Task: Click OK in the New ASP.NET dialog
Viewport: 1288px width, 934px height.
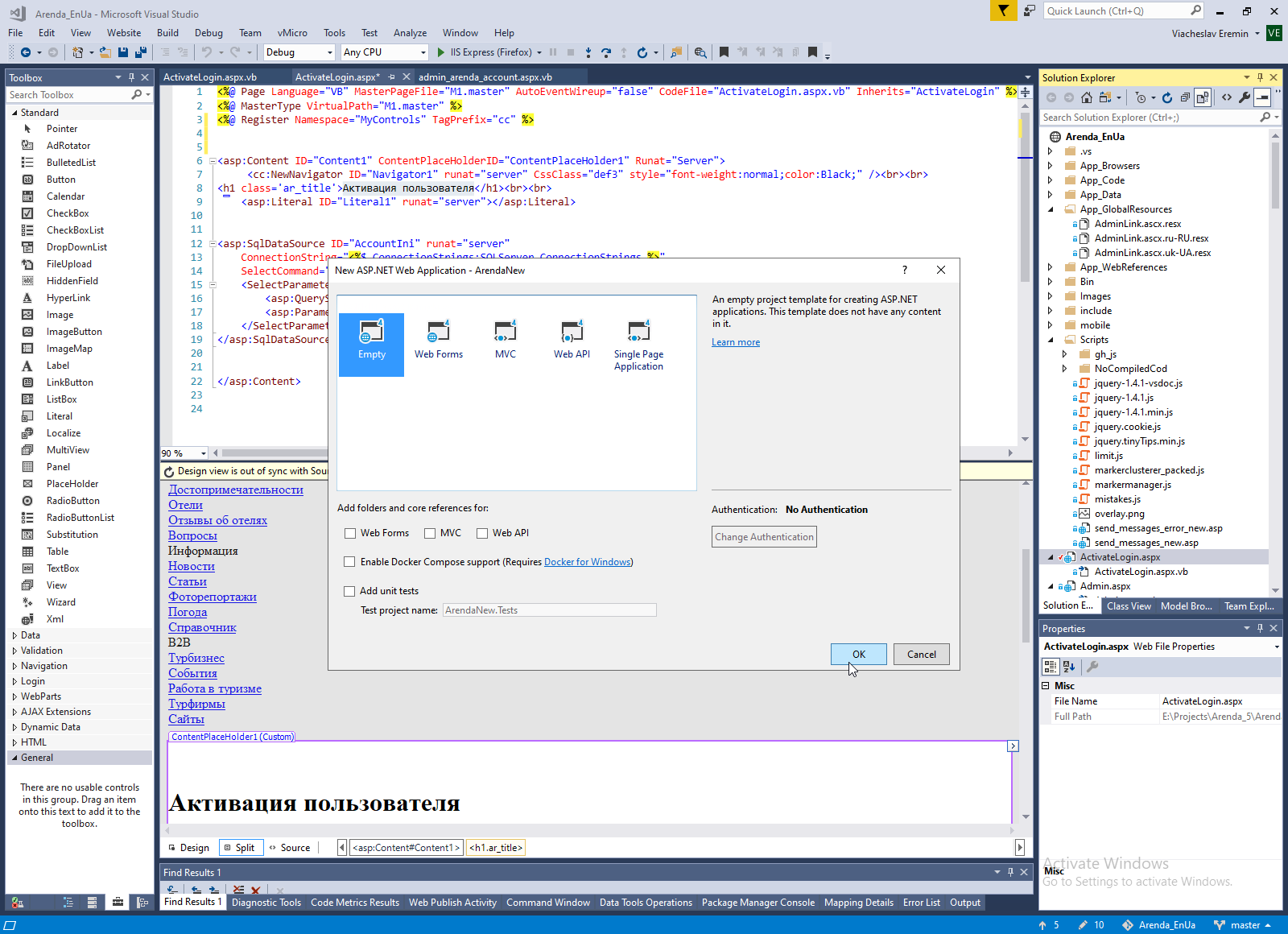Action: tap(859, 655)
